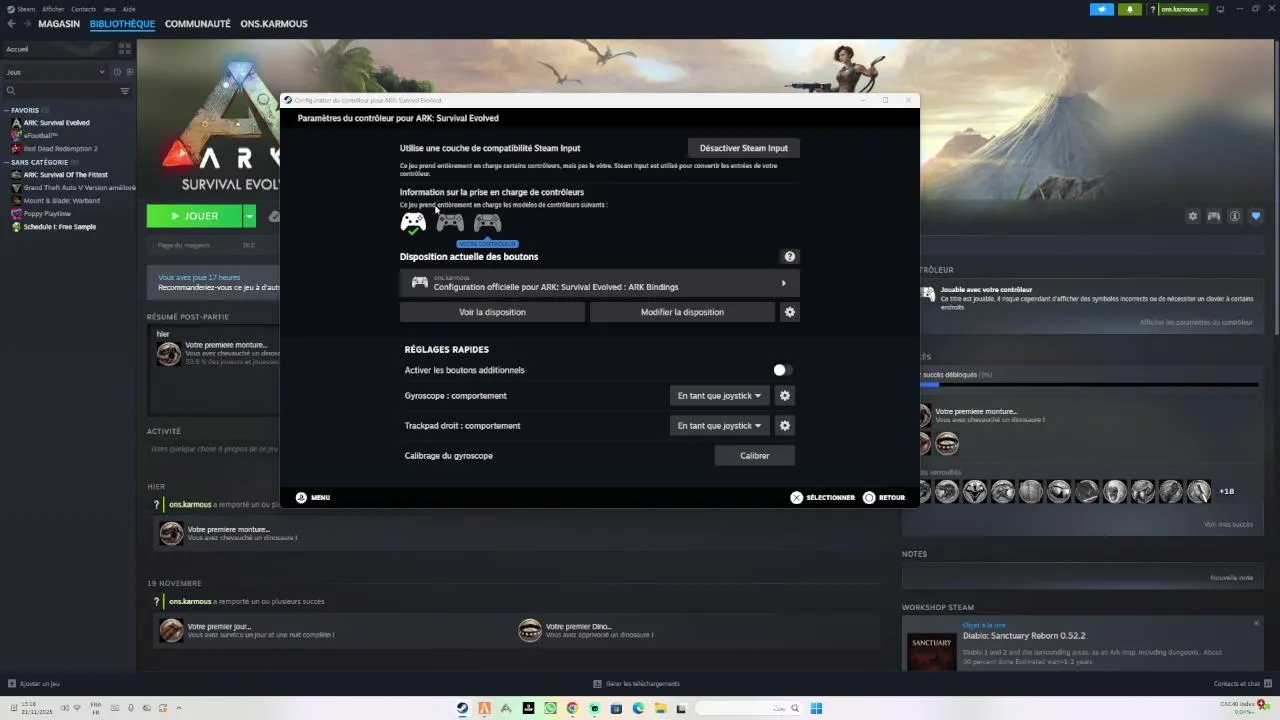Viewport: 1280px width, 720px height.
Task: Collapse the FAVORIS category
Action: click(6, 111)
